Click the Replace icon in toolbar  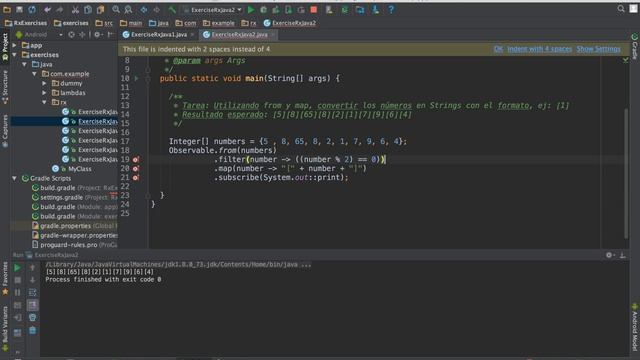(x=128, y=9)
